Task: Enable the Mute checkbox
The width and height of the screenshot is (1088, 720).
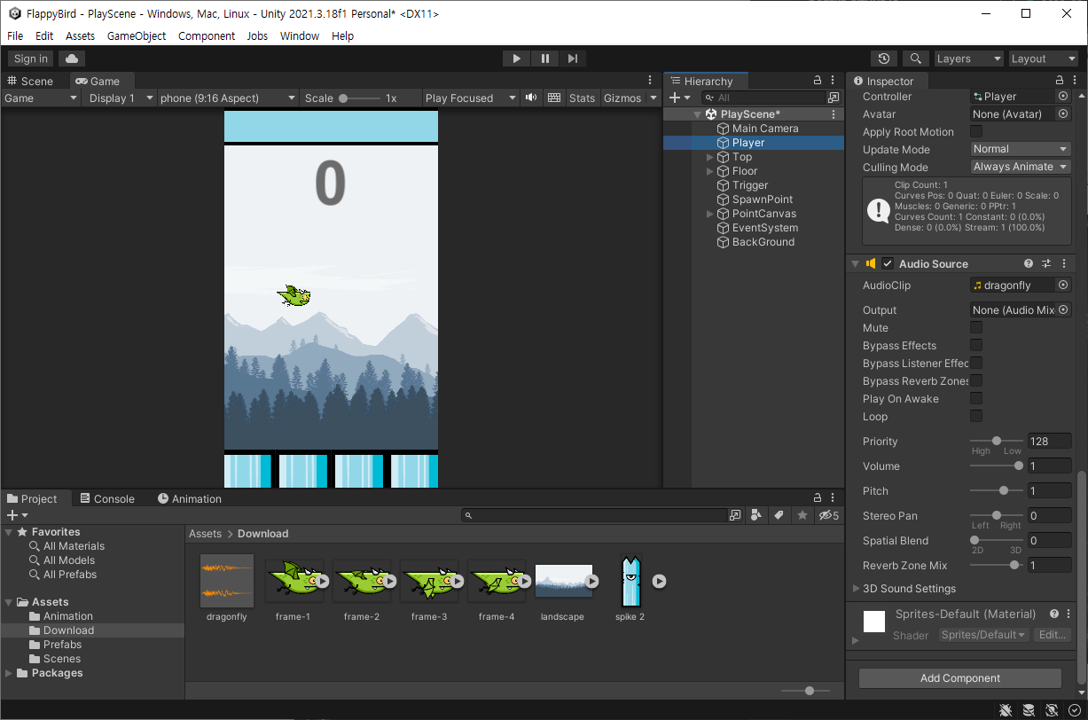Action: coord(976,327)
